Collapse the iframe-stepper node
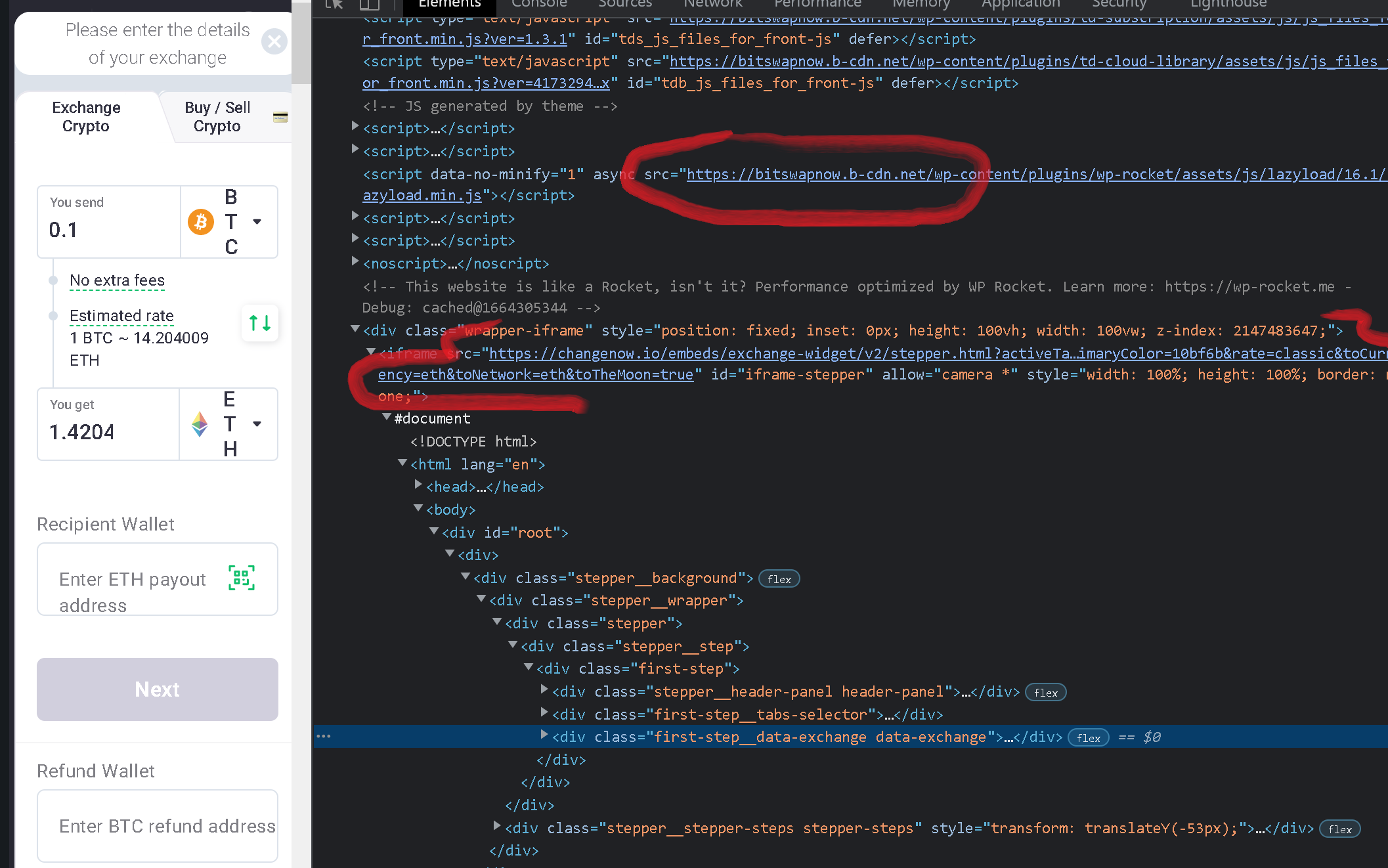The height and width of the screenshot is (868, 1388). (371, 351)
